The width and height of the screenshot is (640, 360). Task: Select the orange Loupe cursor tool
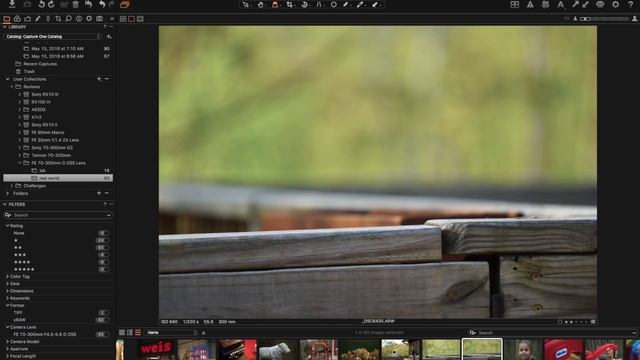point(275,4)
